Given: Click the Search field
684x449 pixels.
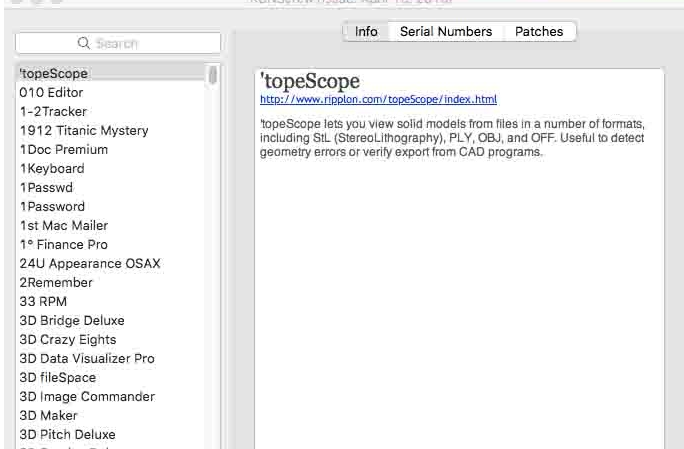Looking at the screenshot, I should [x=118, y=43].
